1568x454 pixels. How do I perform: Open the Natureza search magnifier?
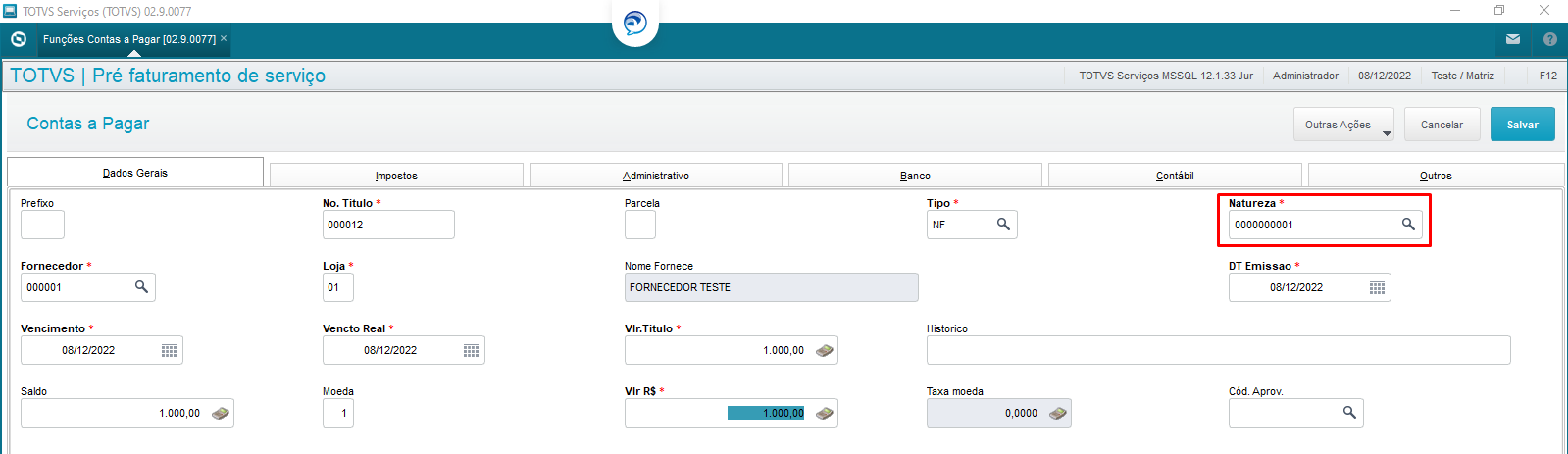(1408, 225)
